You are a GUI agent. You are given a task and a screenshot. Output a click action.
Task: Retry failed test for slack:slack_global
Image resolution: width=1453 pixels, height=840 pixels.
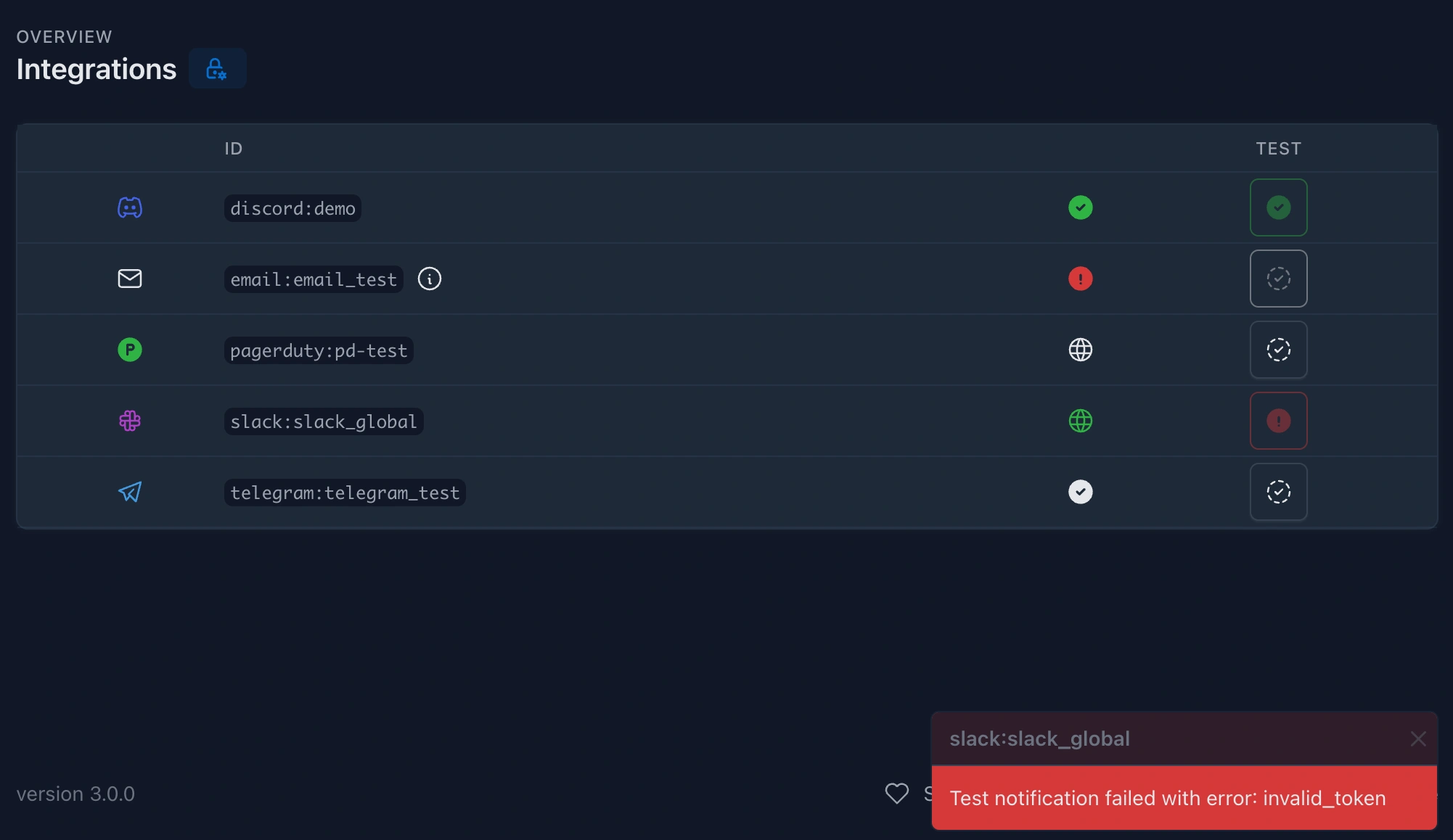pos(1278,421)
